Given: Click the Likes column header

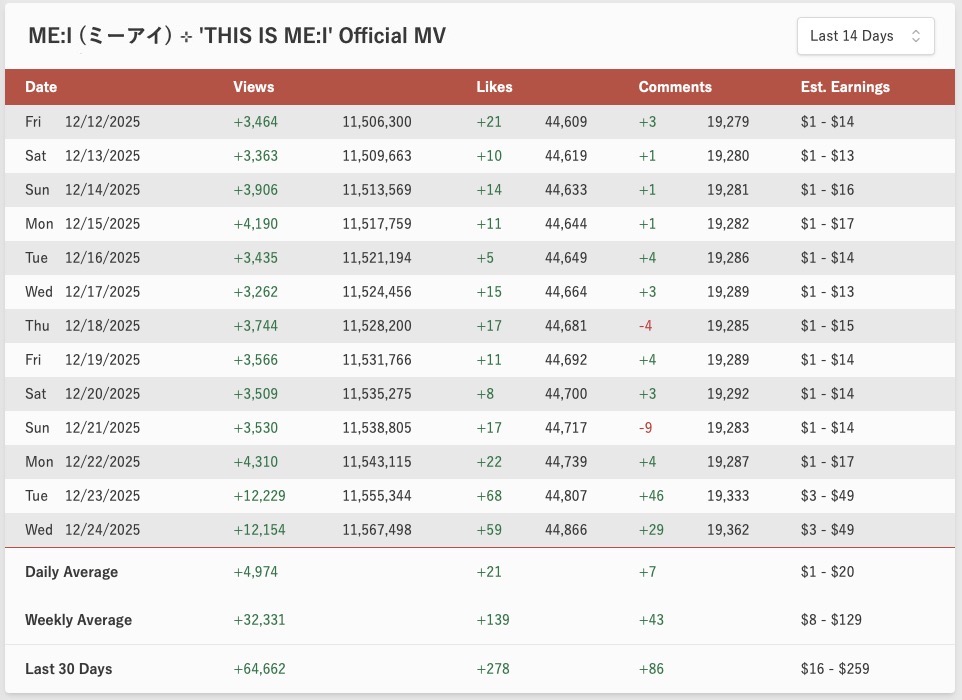Looking at the screenshot, I should [494, 87].
